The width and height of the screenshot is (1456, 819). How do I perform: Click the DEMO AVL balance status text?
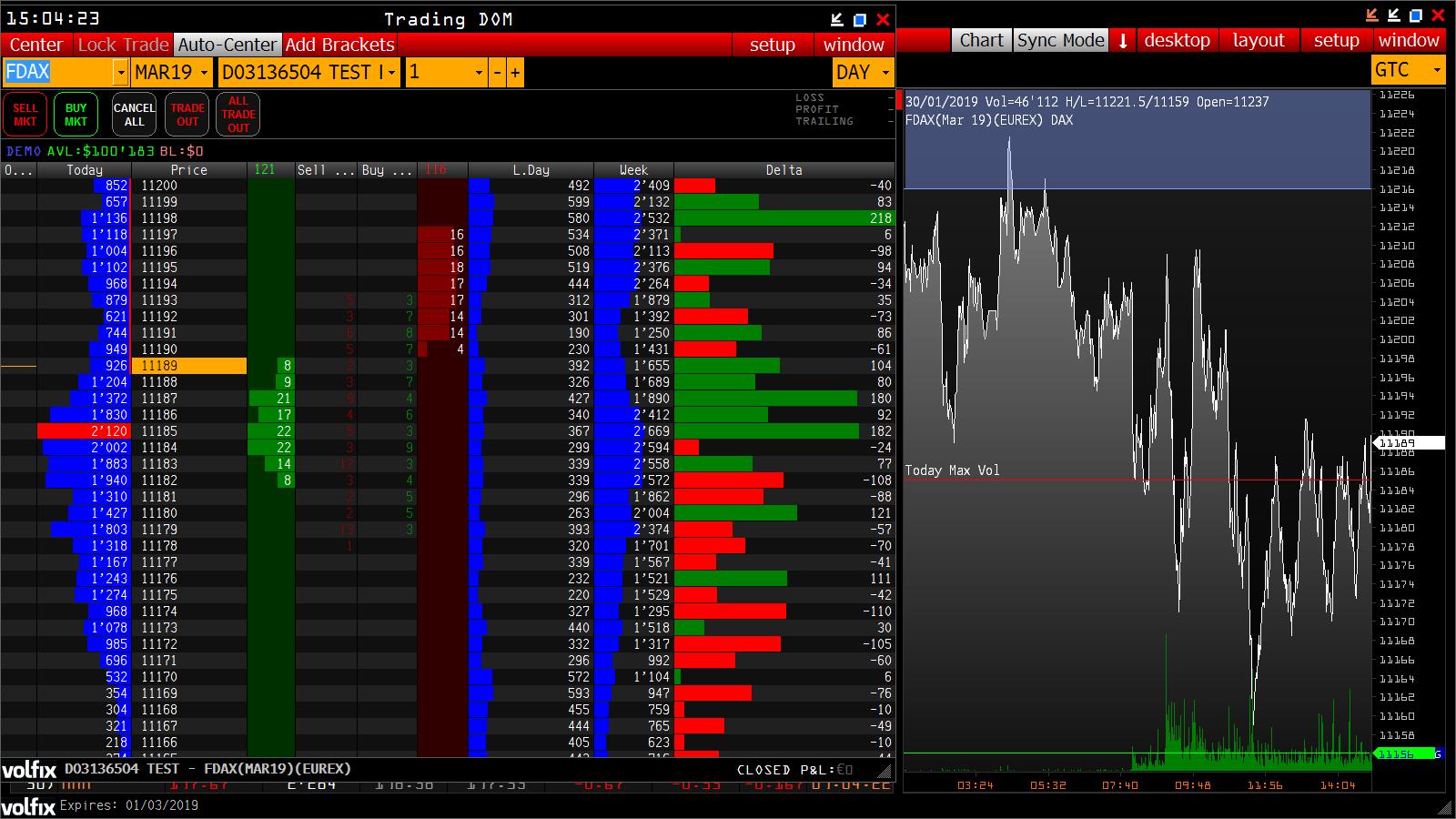[105, 151]
